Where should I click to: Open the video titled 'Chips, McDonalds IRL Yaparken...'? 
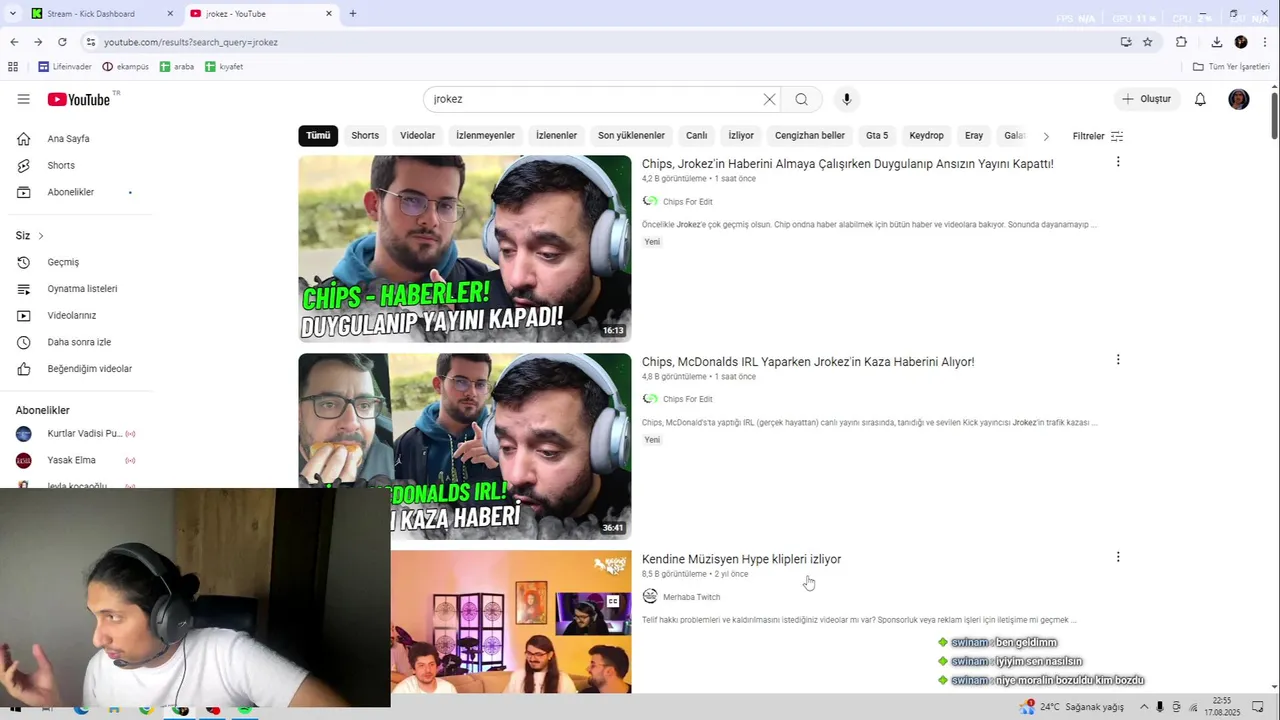808,362
